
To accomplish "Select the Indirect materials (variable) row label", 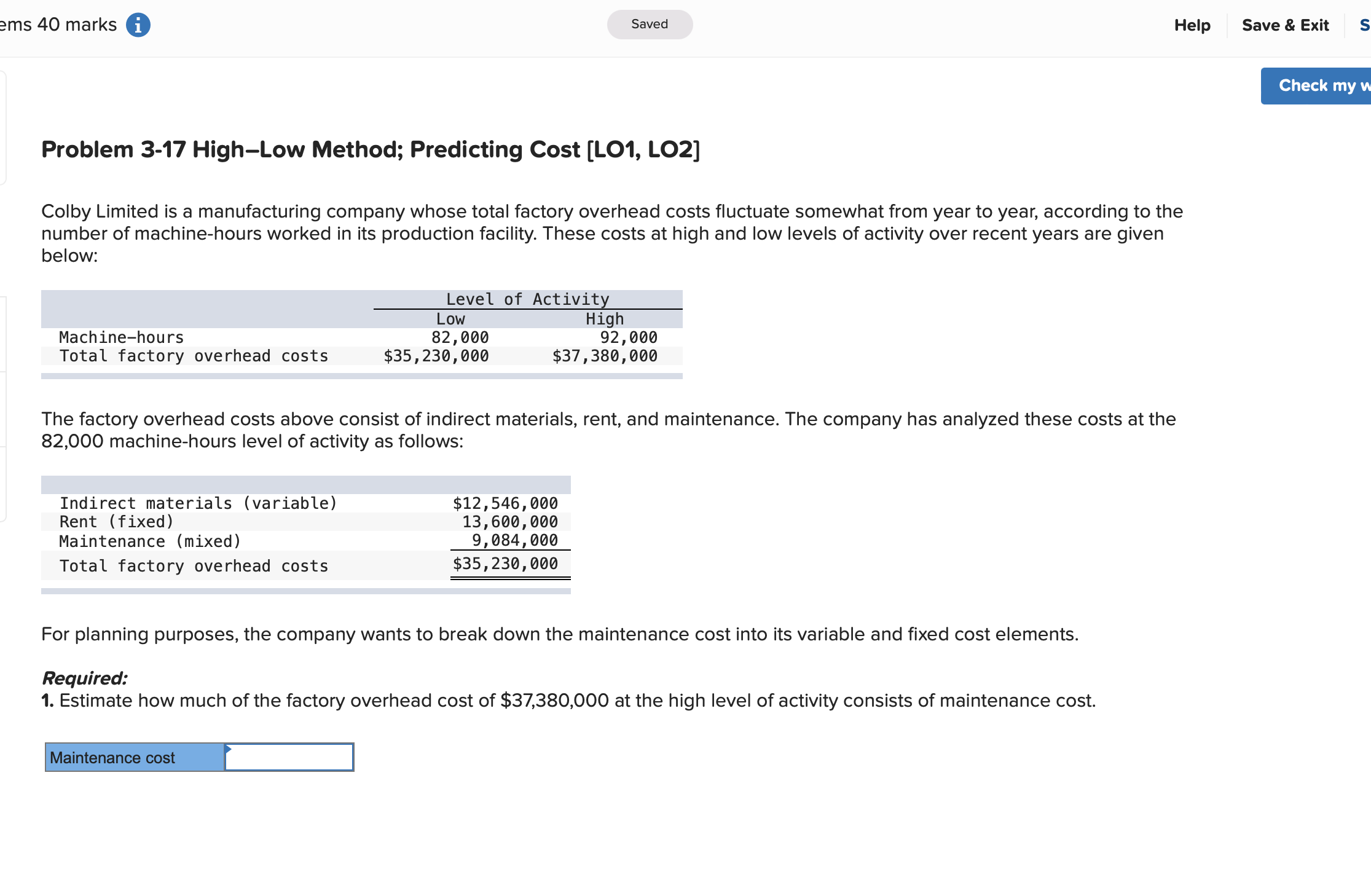I will (198, 503).
